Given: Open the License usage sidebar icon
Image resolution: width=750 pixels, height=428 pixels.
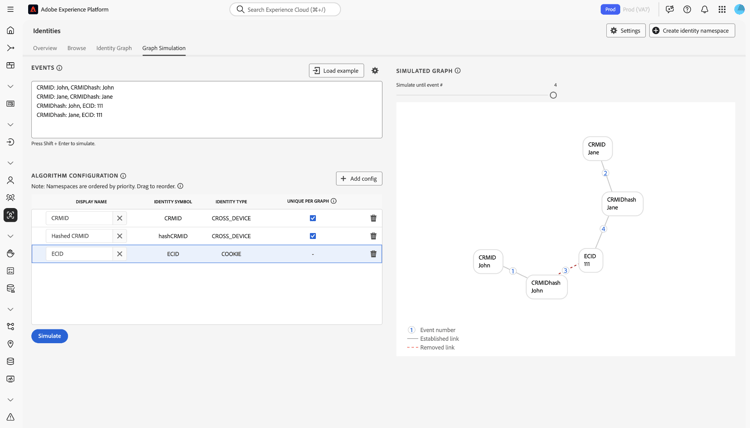Looking at the screenshot, I should 11,104.
